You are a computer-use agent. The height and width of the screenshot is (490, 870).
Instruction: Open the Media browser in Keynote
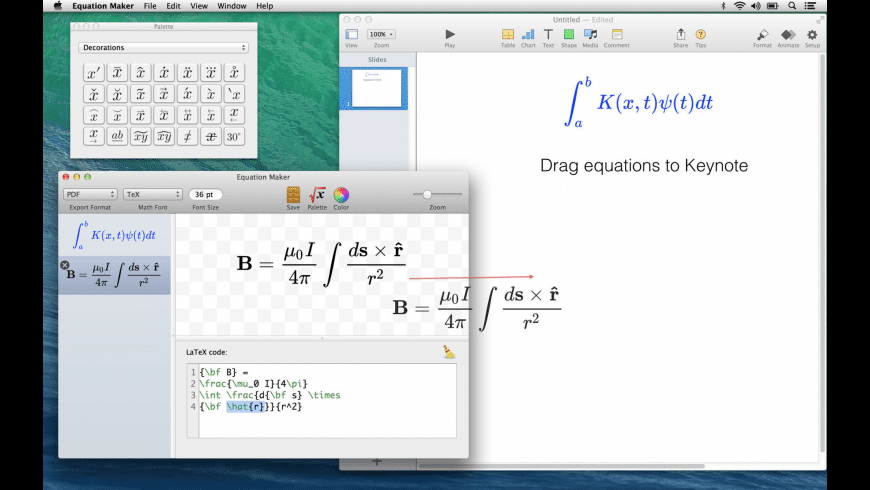click(590, 34)
